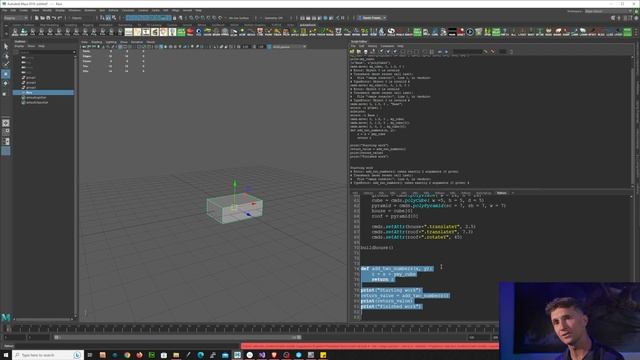Choose the Lasso select tool
Image resolution: width=640 pixels, height=360 pixels.
(x=6, y=56)
